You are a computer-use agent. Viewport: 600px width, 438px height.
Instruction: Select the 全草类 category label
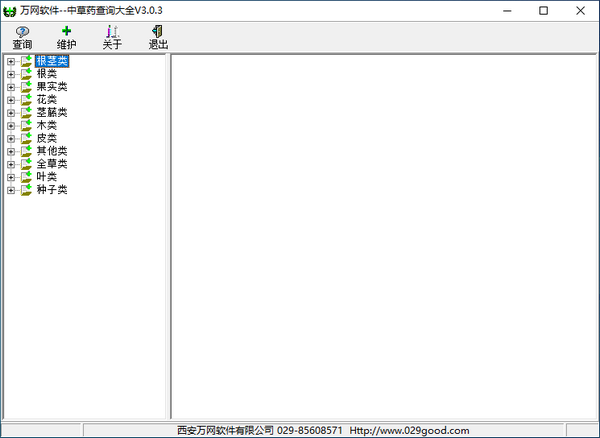pyautogui.click(x=52, y=164)
